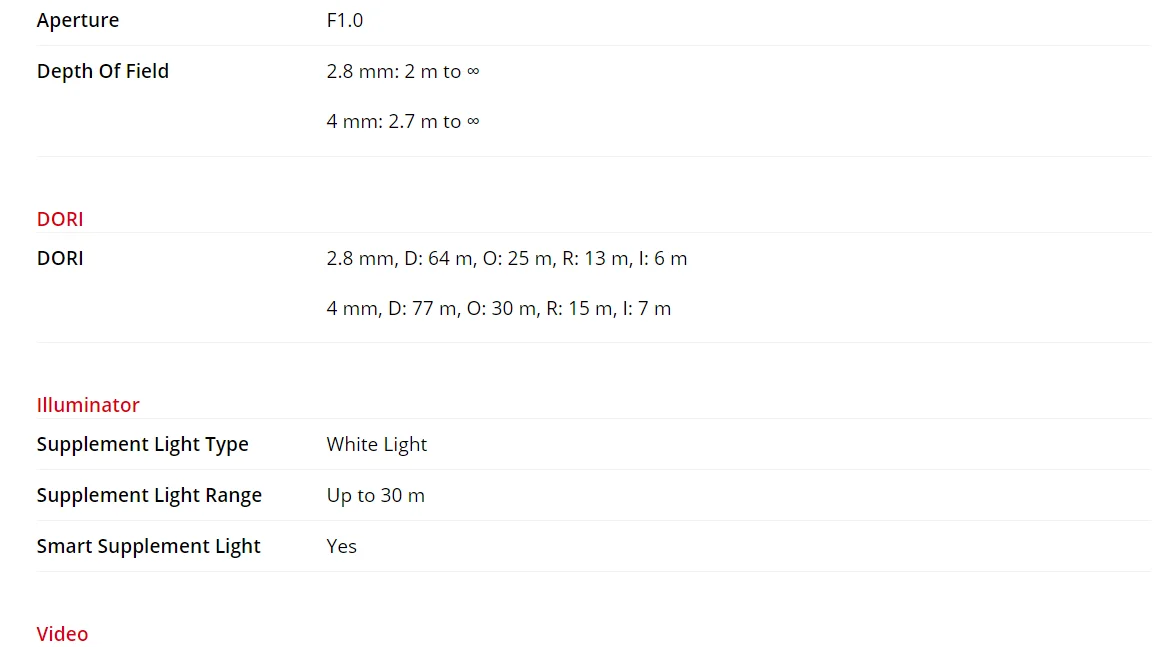Click the infinity symbol in 2.8 mm row

coord(473,71)
